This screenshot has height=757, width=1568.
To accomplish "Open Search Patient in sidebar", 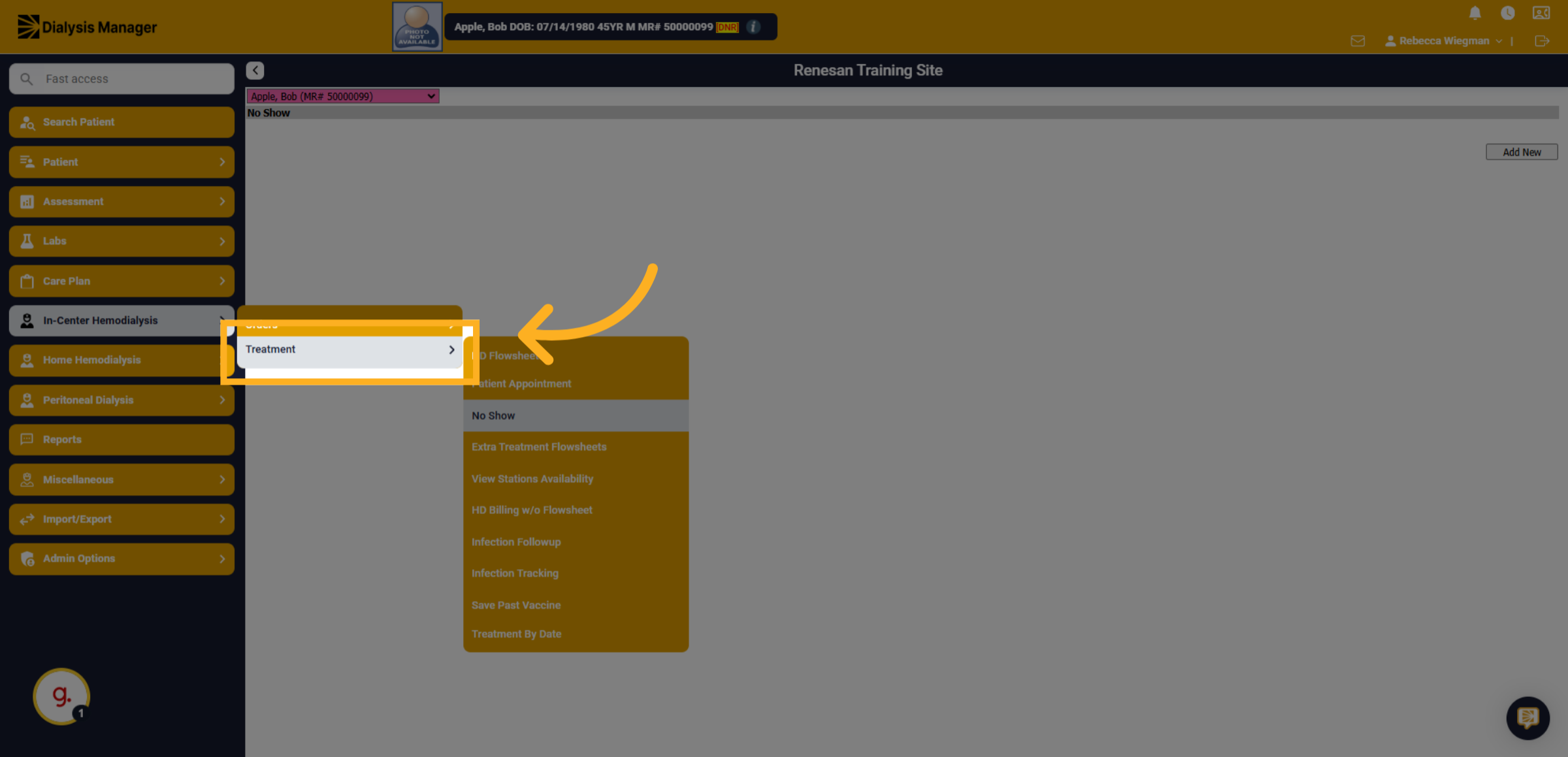I will click(x=122, y=122).
